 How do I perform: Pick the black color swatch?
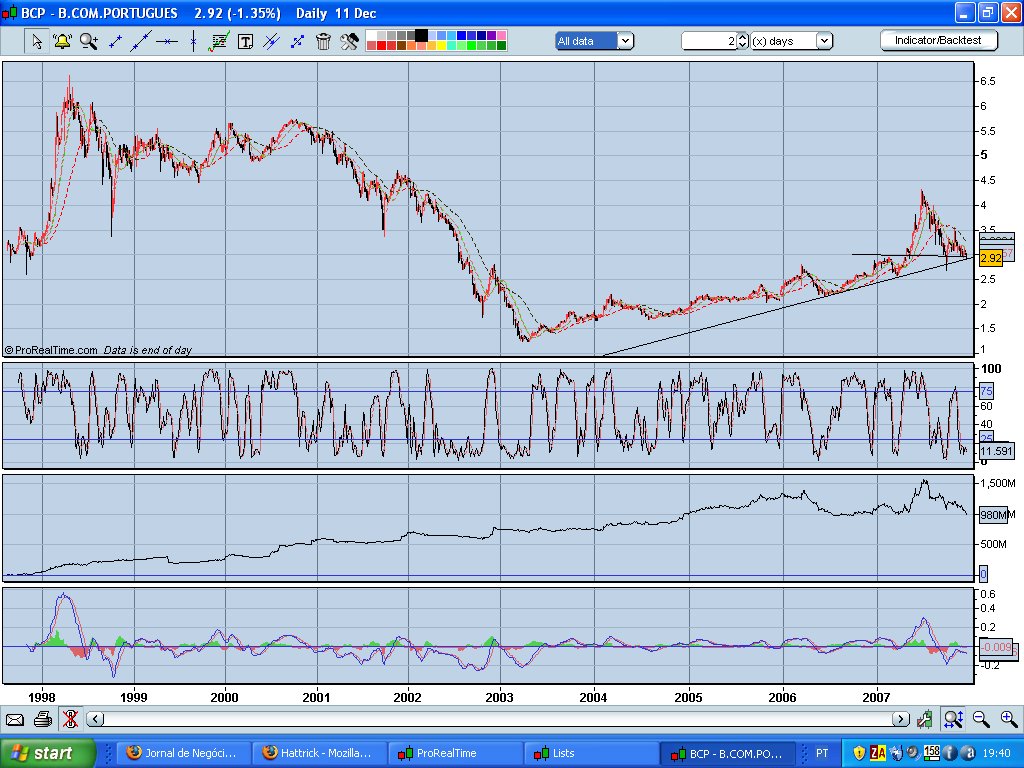421,36
